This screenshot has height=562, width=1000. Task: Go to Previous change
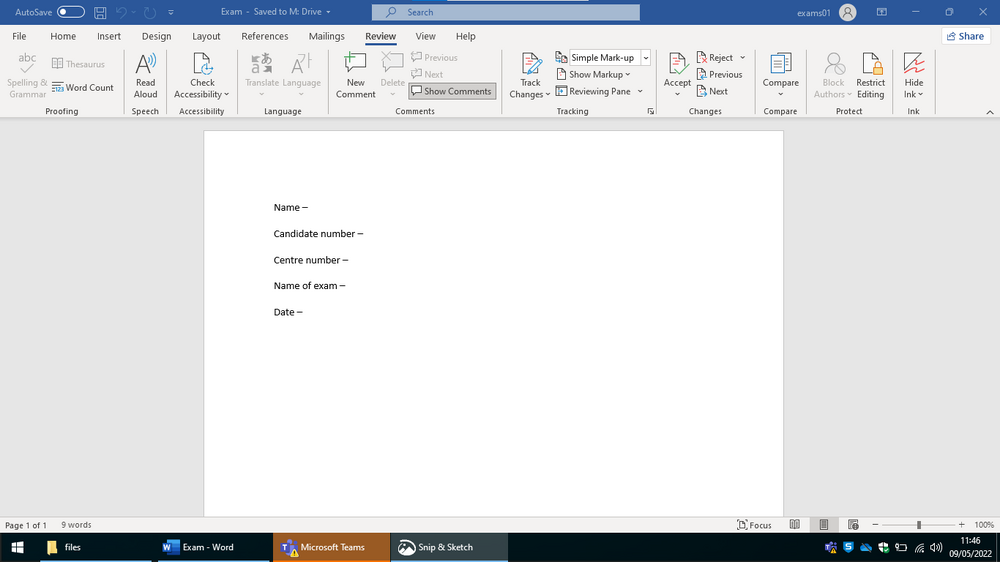719,74
